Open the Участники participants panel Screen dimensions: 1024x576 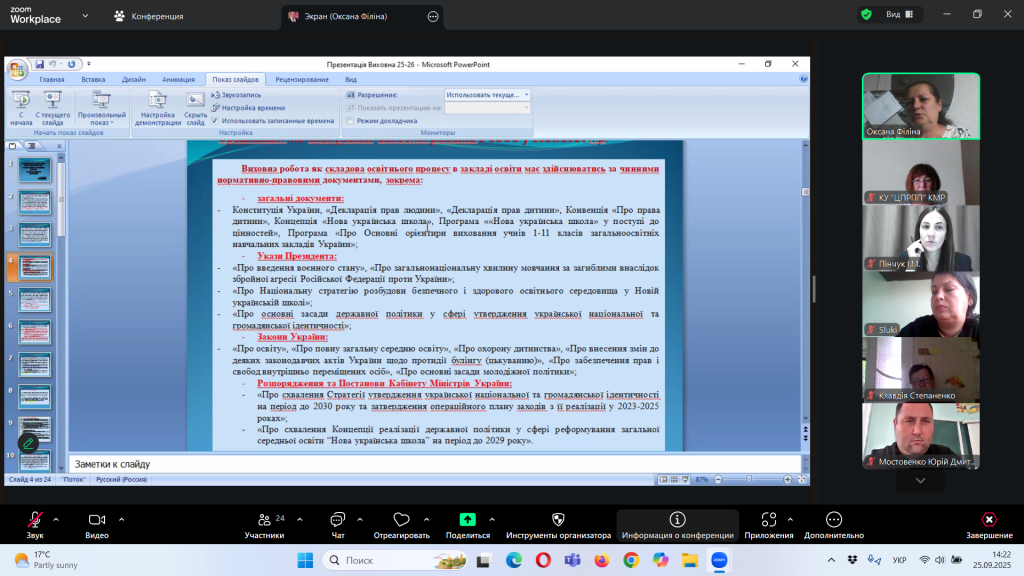(x=265, y=521)
